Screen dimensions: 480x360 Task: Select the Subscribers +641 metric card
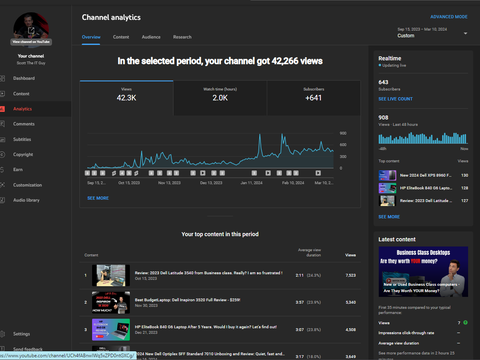314,98
